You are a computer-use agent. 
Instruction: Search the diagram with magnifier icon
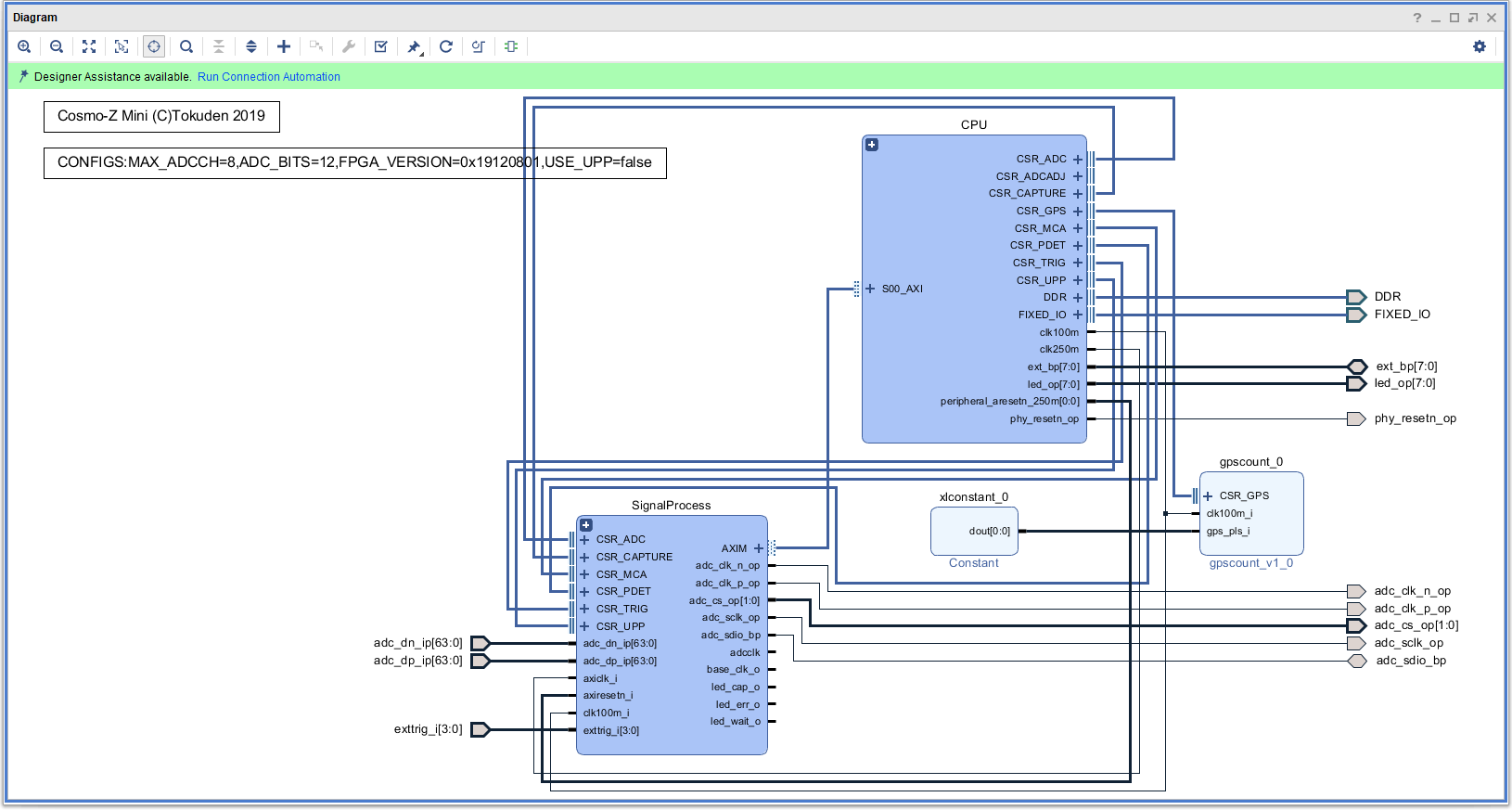pyautogui.click(x=186, y=46)
